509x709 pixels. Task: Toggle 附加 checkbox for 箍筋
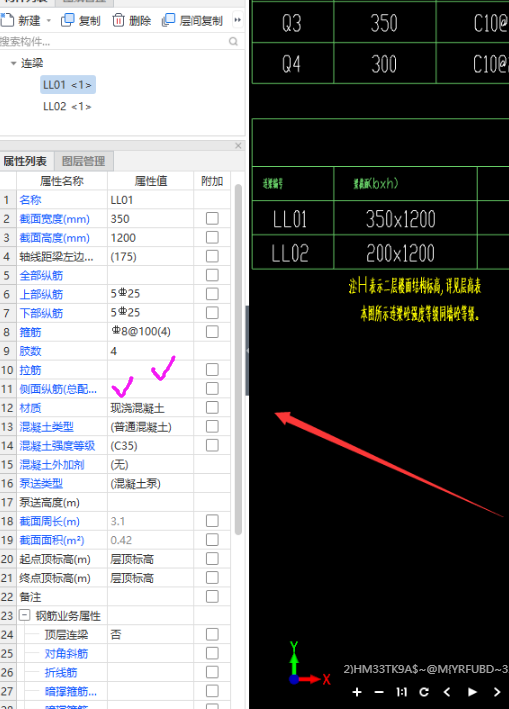[x=212, y=332]
